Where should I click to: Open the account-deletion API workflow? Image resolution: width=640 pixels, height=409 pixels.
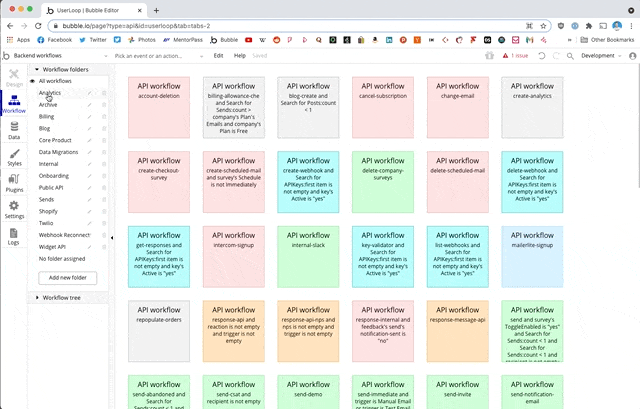(159, 107)
